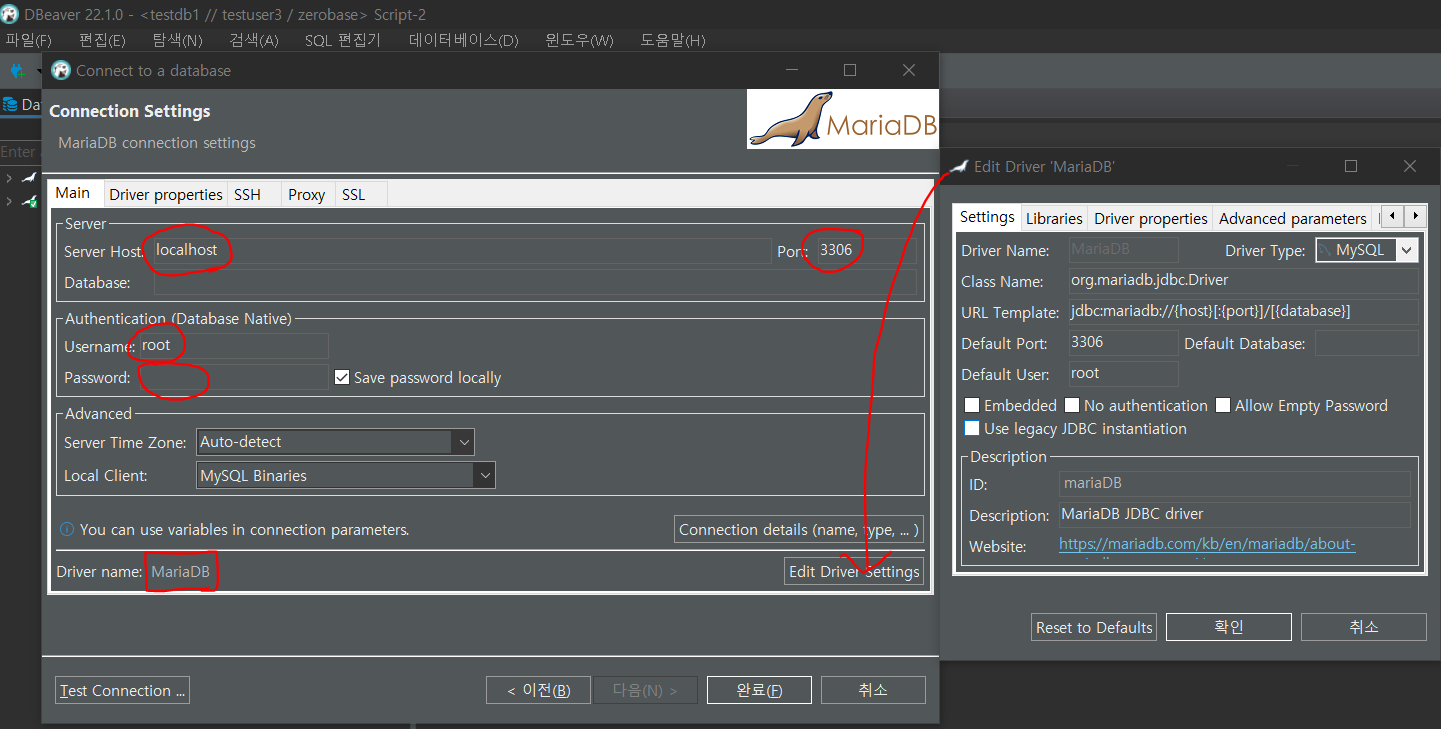Toggle Use legacy JDBC instantiation checkbox
This screenshot has width=1441, height=729.
[x=972, y=428]
